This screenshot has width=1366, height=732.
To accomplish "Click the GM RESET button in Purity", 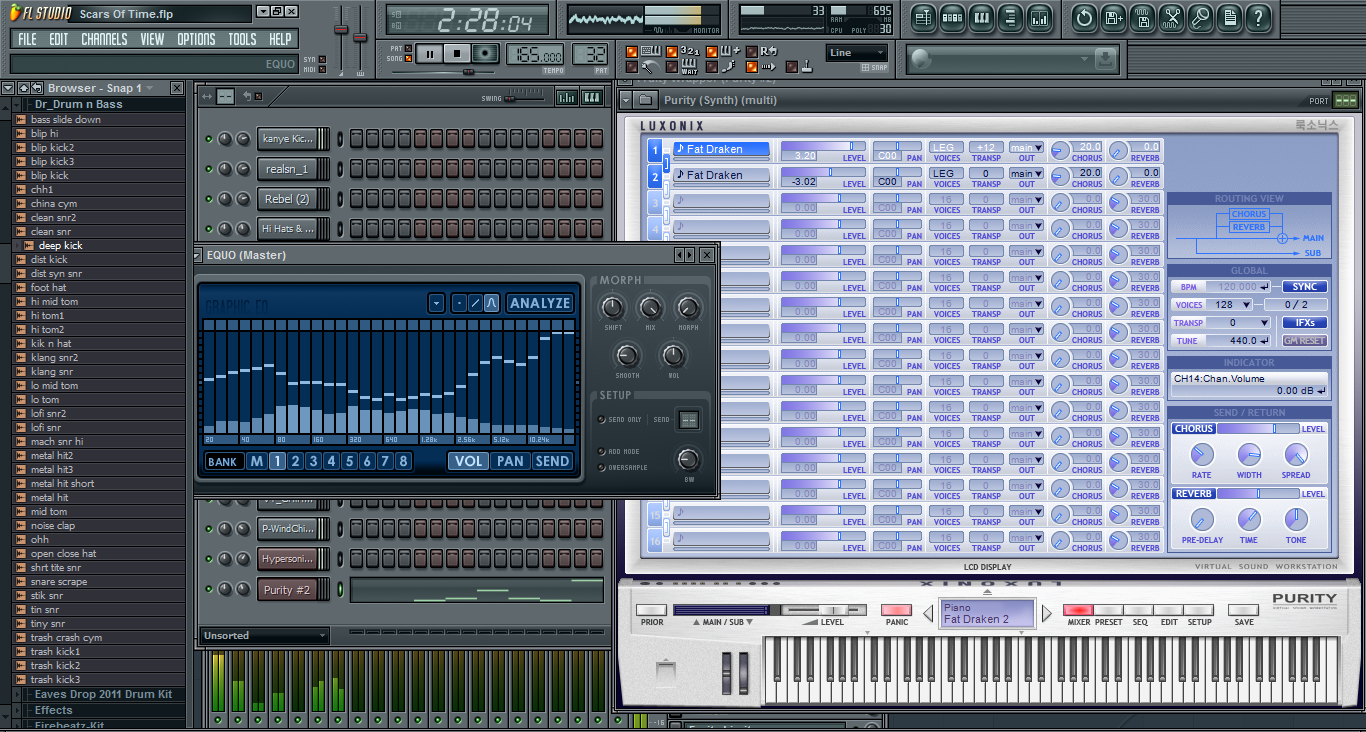I will point(1305,341).
